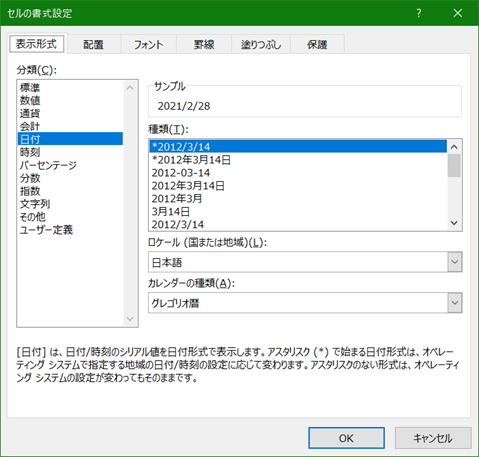Click down arrow of 種類 list scrollbar
The width and height of the screenshot is (479, 457).
[454, 223]
